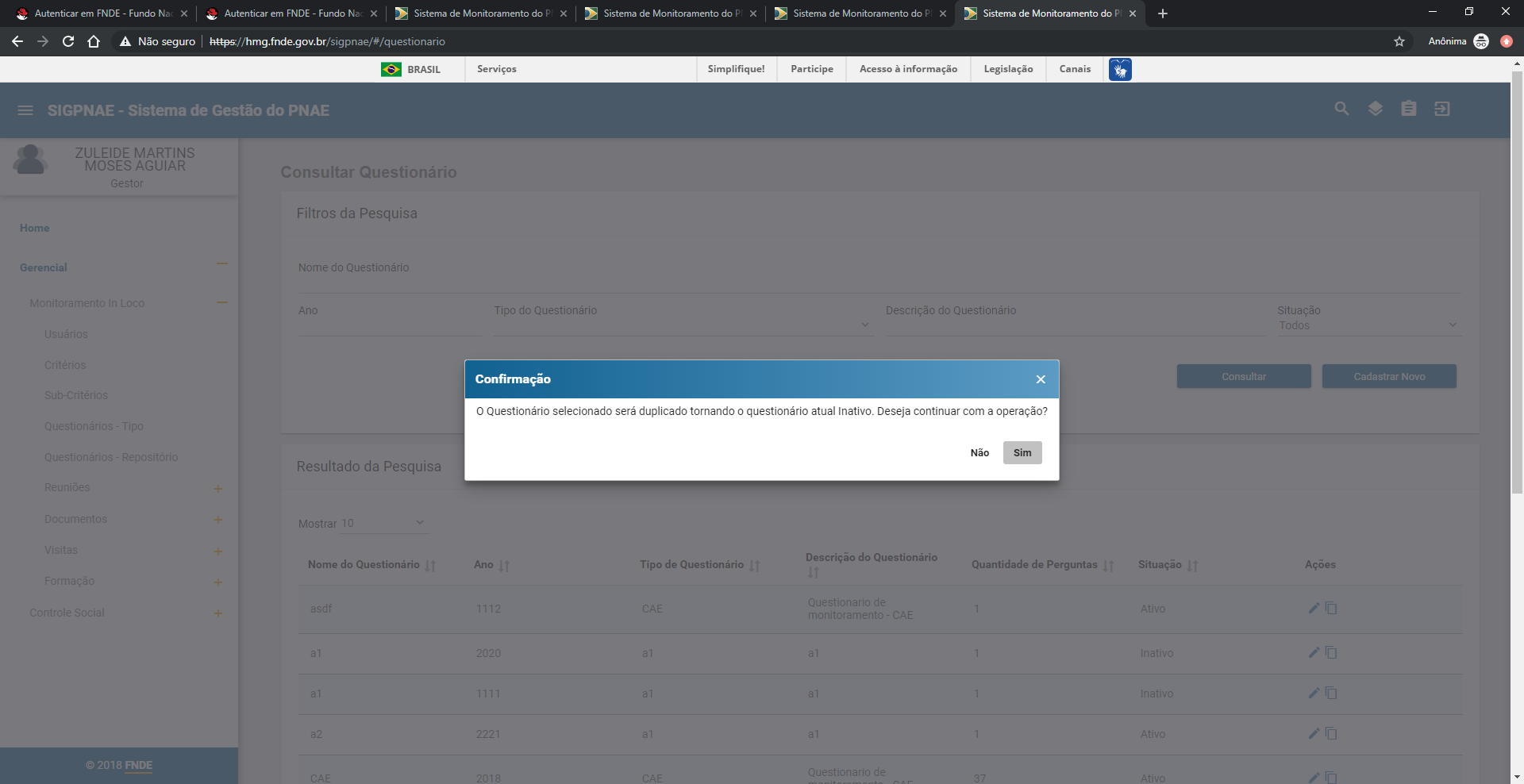The width and height of the screenshot is (1524, 784).
Task: Click the edit pencil icon for asdf row
Action: click(1314, 608)
